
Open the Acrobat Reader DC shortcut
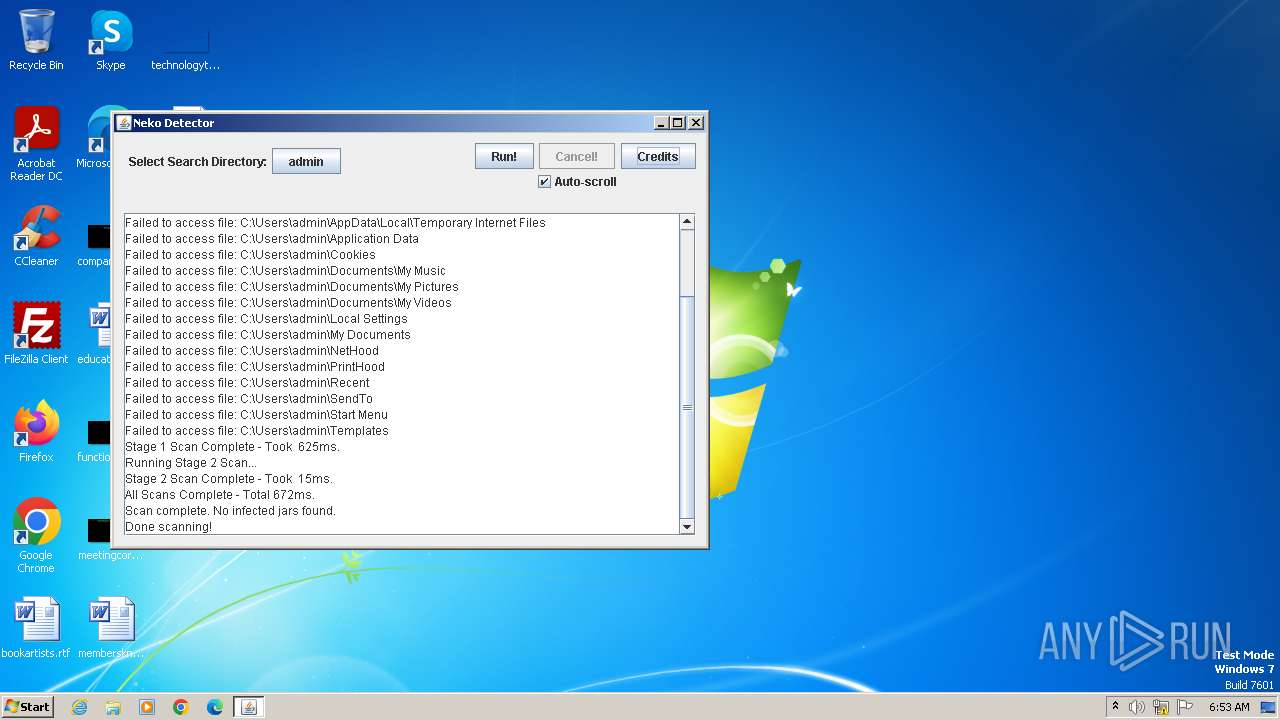pos(36,144)
